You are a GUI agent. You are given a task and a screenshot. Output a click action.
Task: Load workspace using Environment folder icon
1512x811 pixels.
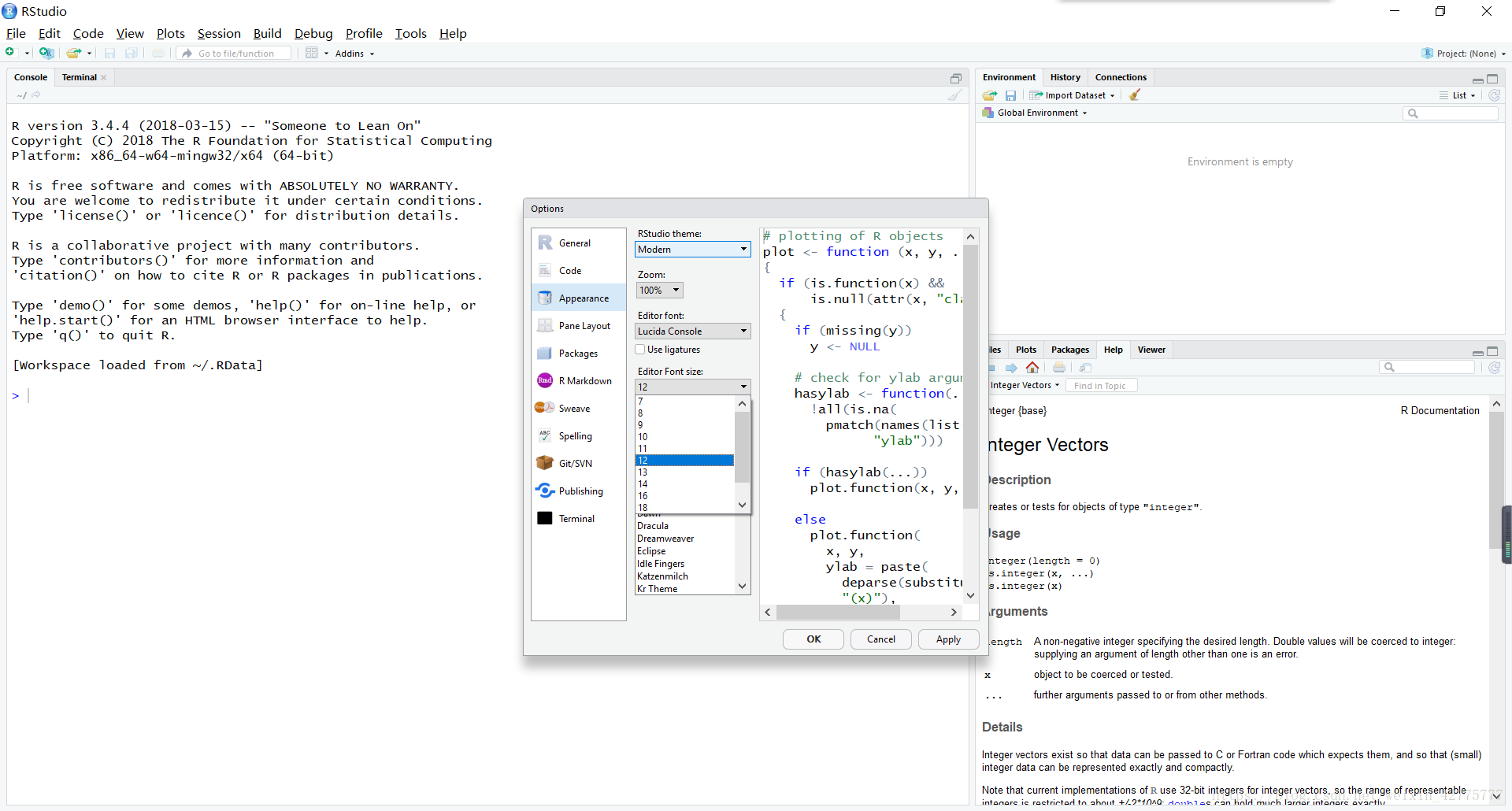[990, 95]
